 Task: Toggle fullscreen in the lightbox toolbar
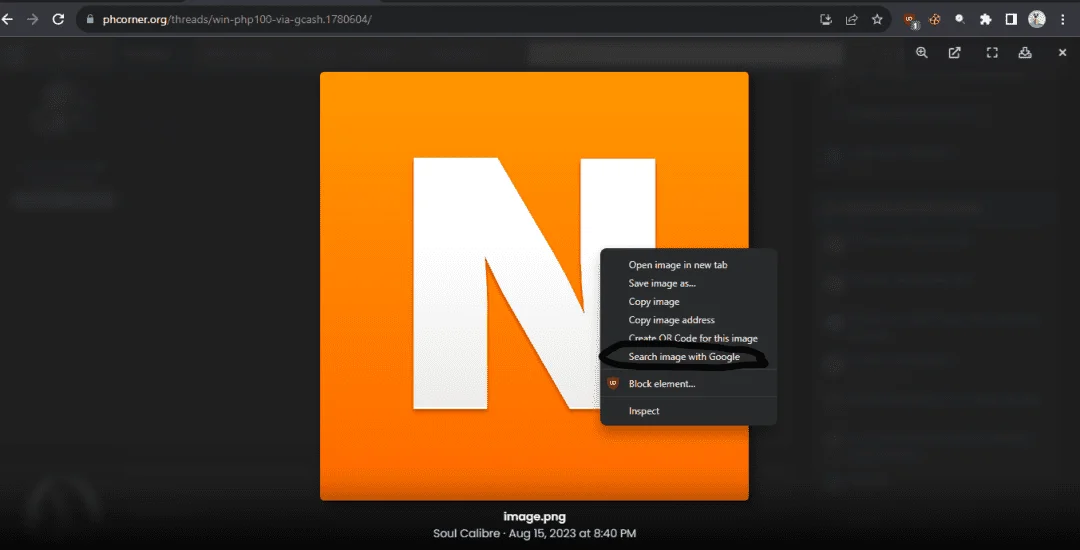point(992,53)
